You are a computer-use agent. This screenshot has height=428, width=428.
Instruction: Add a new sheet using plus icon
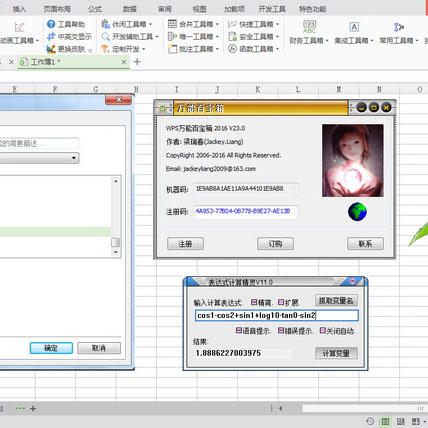coord(33,408)
